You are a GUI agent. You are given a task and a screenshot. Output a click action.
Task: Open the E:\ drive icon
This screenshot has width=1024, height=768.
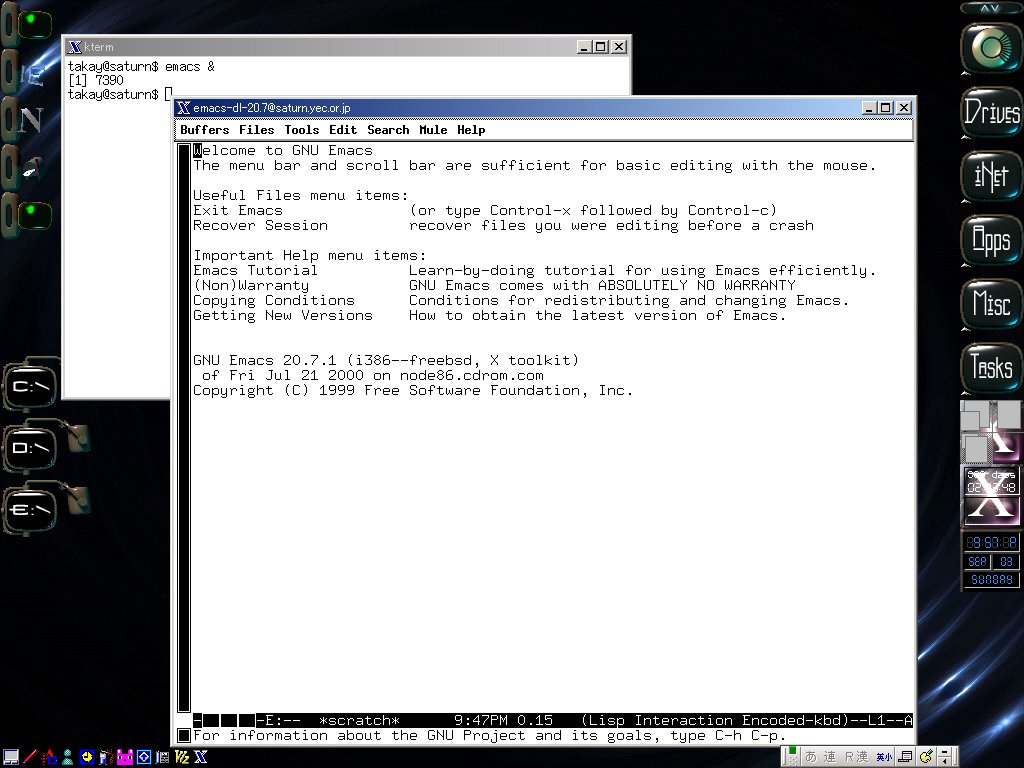[30, 510]
